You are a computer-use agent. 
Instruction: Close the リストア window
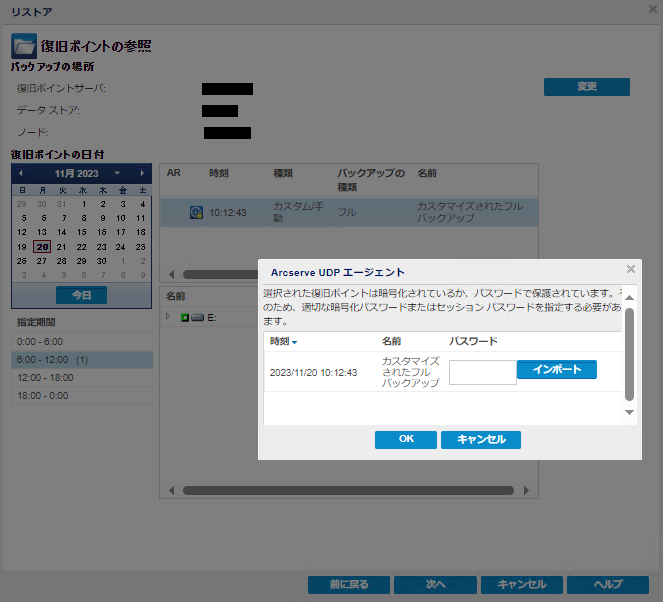[653, 9]
